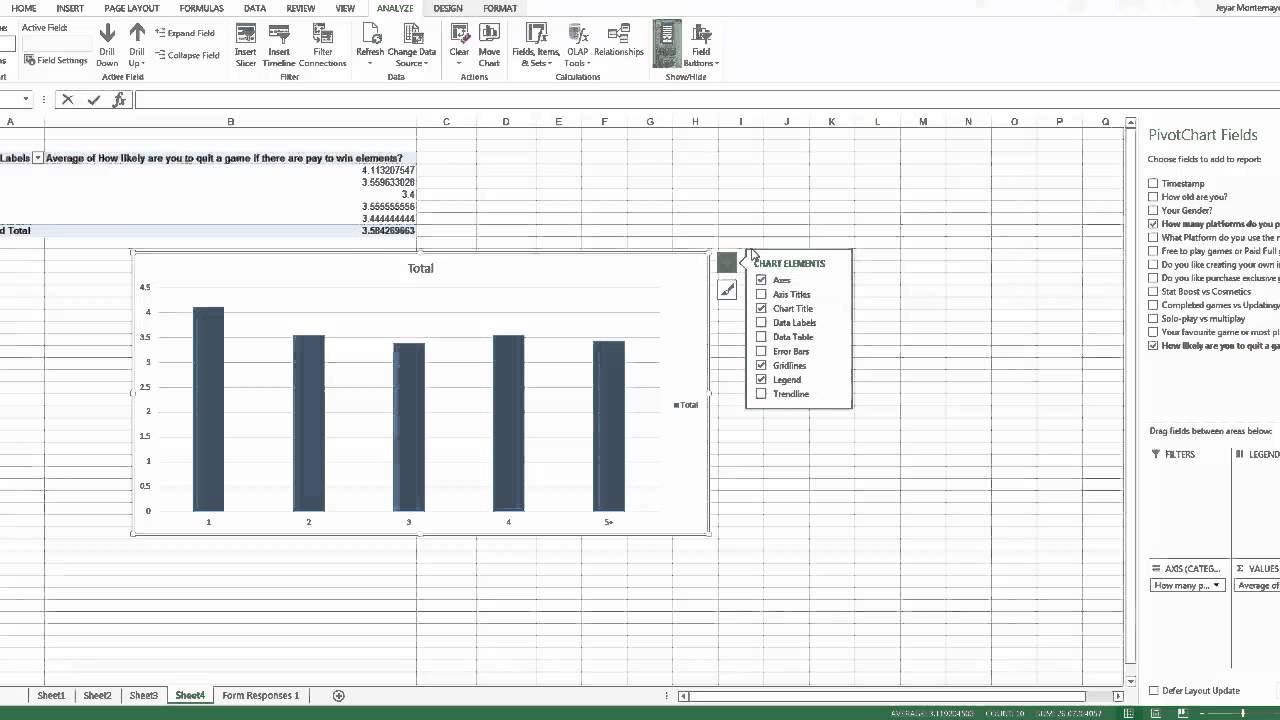Click the horizontal scrollbar right arrow

tap(1118, 696)
